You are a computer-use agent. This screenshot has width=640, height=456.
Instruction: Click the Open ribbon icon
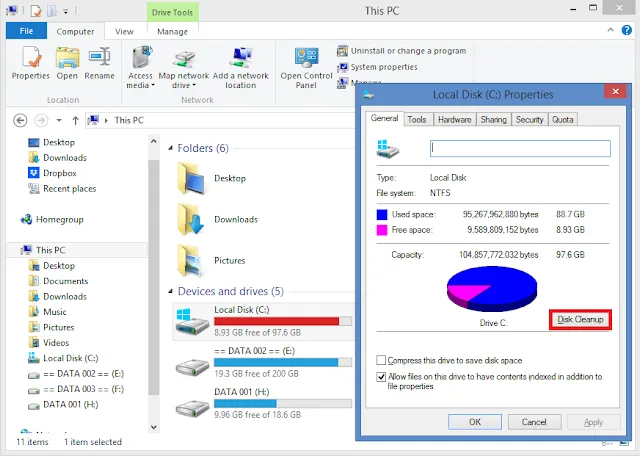(67, 63)
